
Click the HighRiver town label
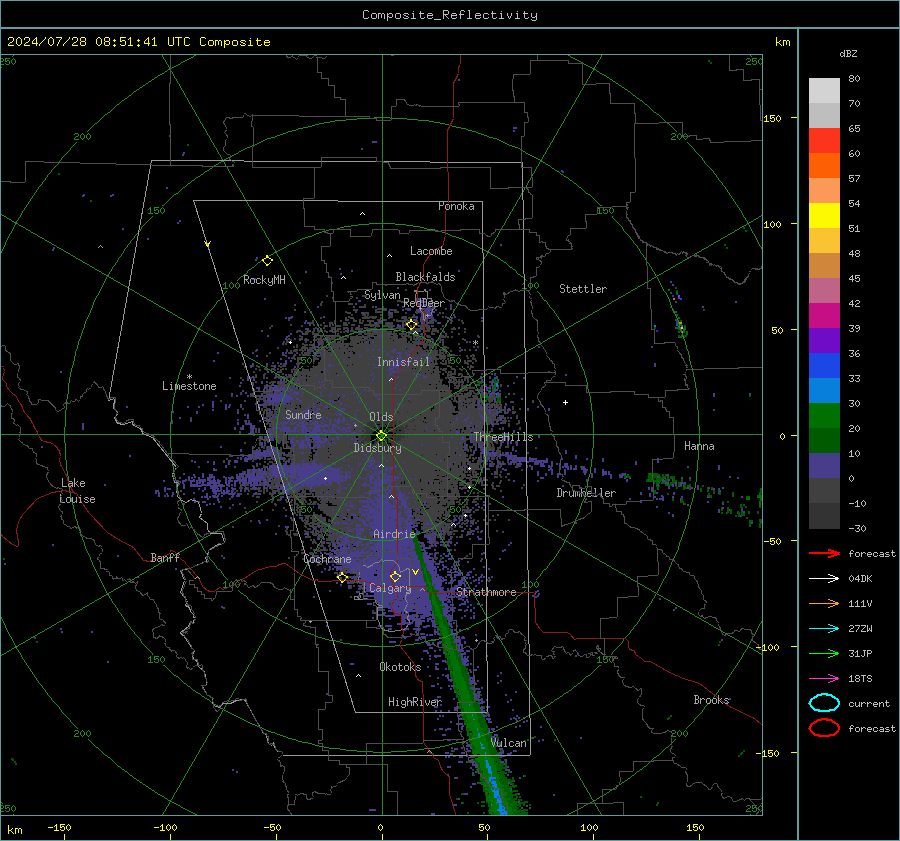[x=414, y=702]
